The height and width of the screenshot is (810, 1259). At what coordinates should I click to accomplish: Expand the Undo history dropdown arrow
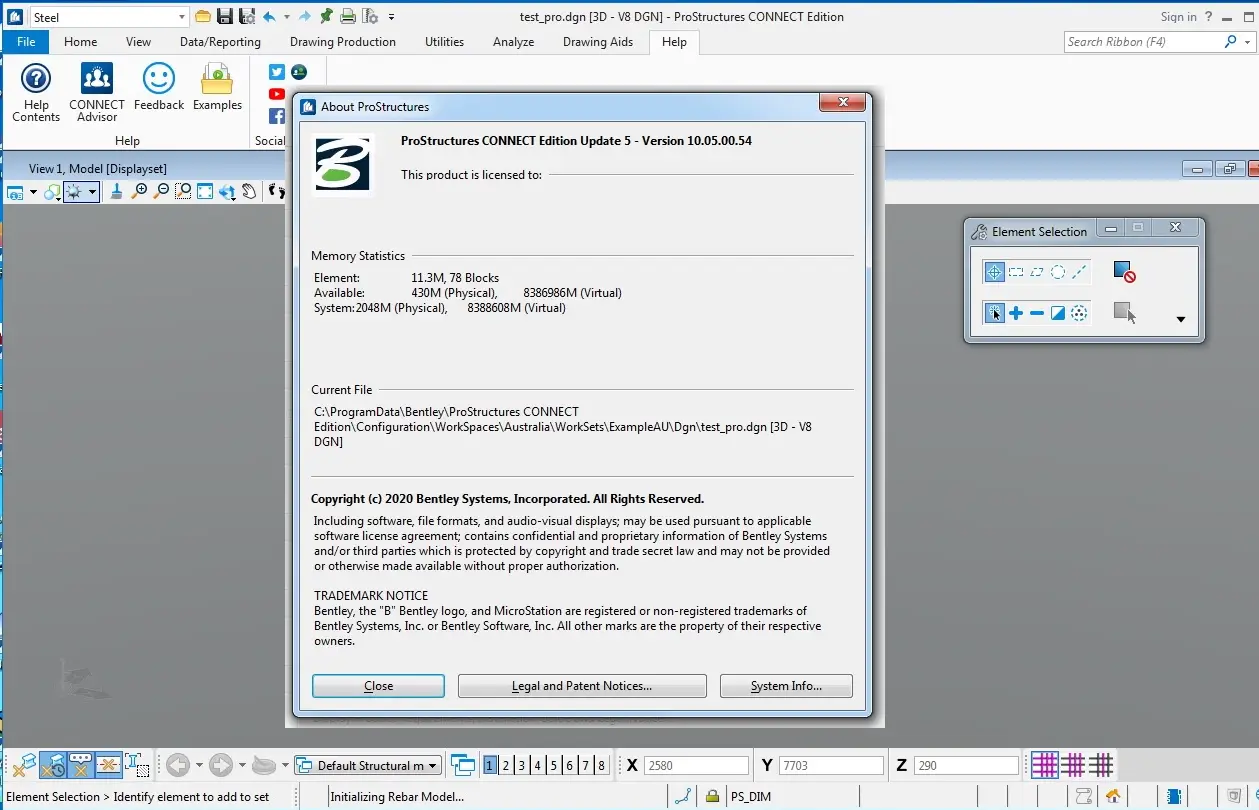click(286, 17)
